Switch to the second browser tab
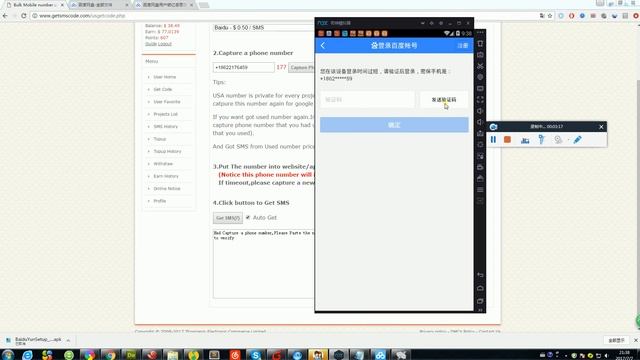 (x=98, y=5)
